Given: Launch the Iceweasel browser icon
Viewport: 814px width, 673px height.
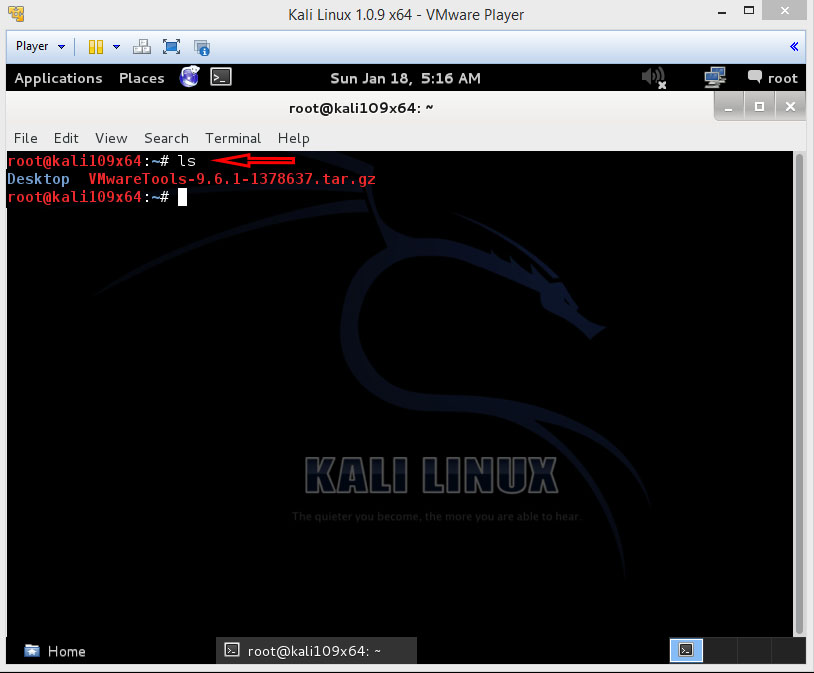Looking at the screenshot, I should 189,77.
